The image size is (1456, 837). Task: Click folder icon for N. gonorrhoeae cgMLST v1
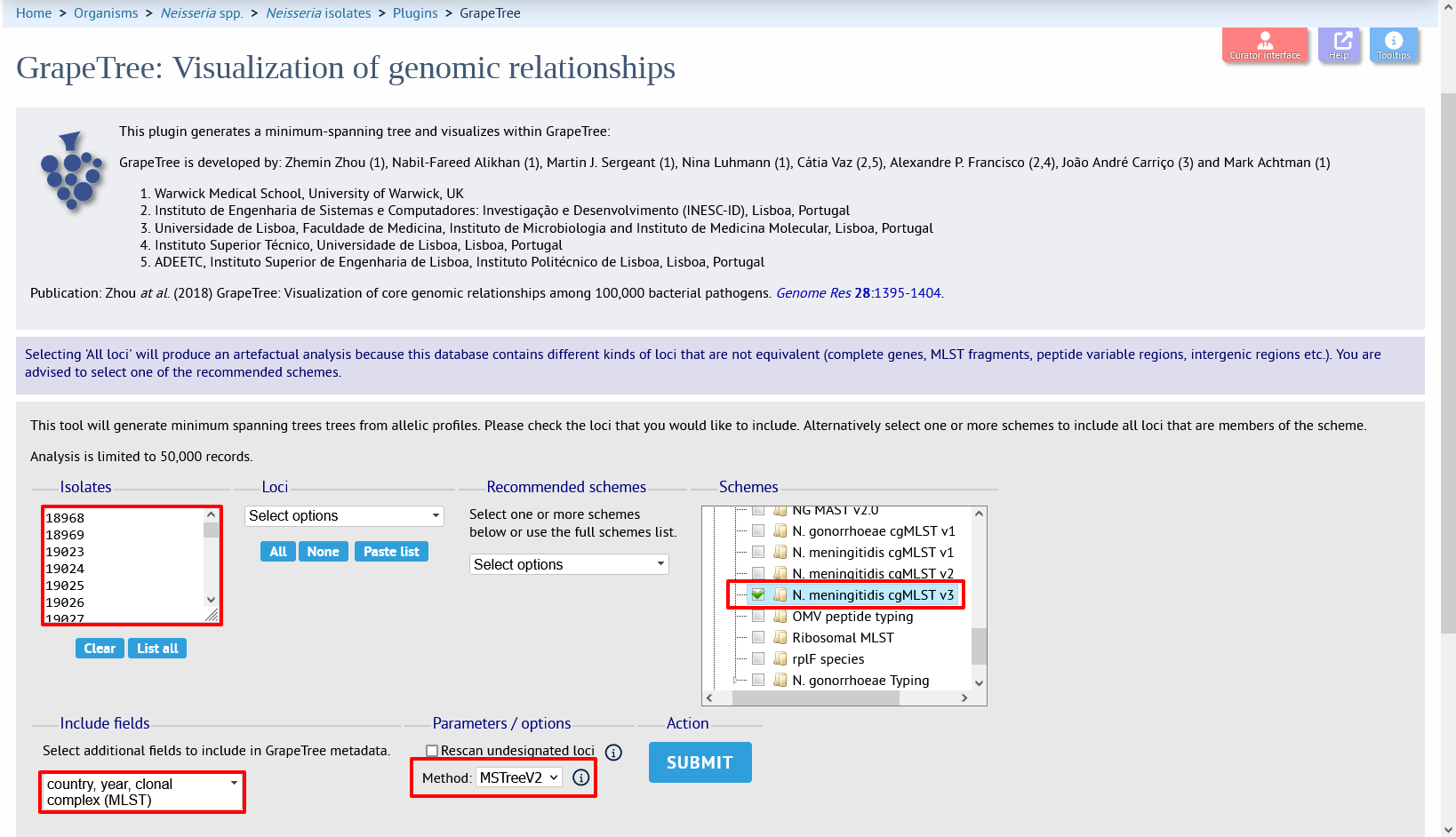tap(780, 531)
